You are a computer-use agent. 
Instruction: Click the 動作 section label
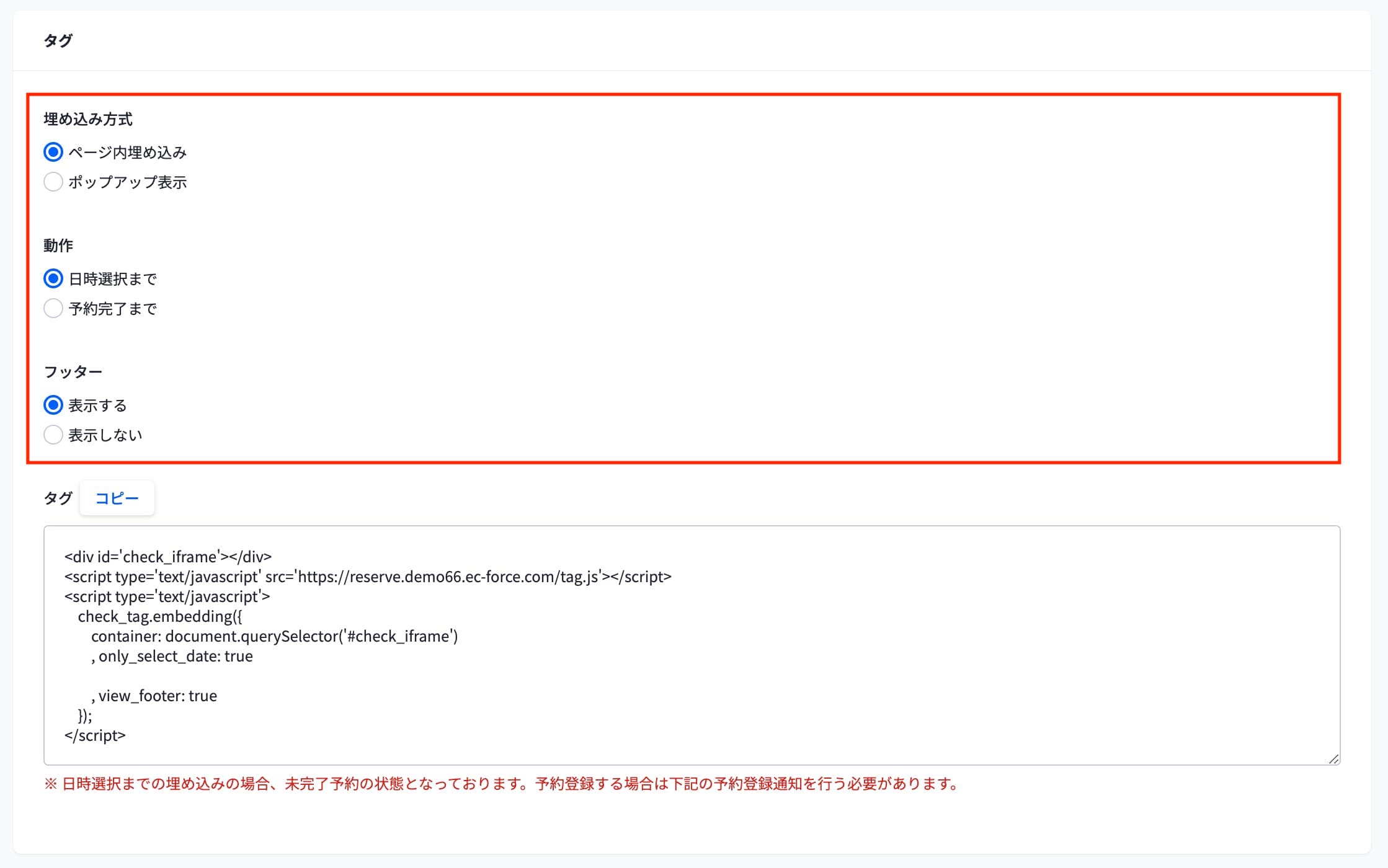pyautogui.click(x=58, y=246)
